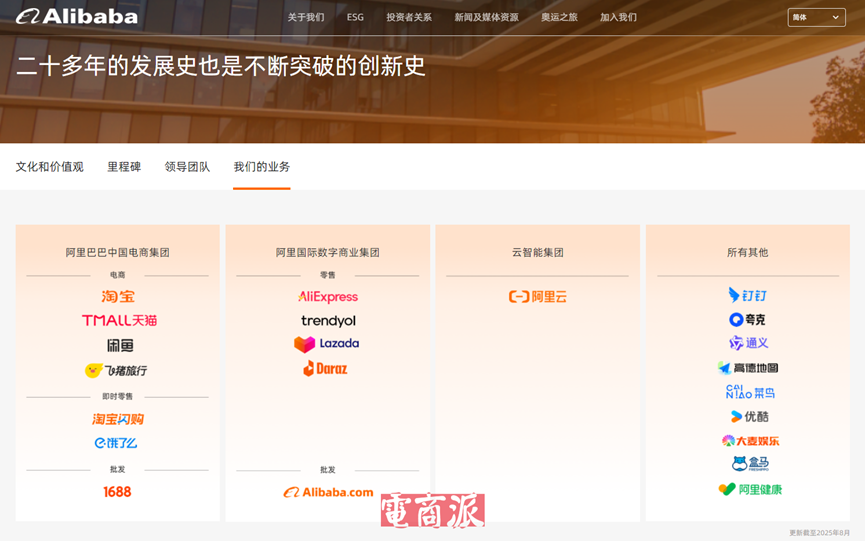Click the DingTalk 钉钉 logo
The image size is (865, 541).
click(x=747, y=296)
